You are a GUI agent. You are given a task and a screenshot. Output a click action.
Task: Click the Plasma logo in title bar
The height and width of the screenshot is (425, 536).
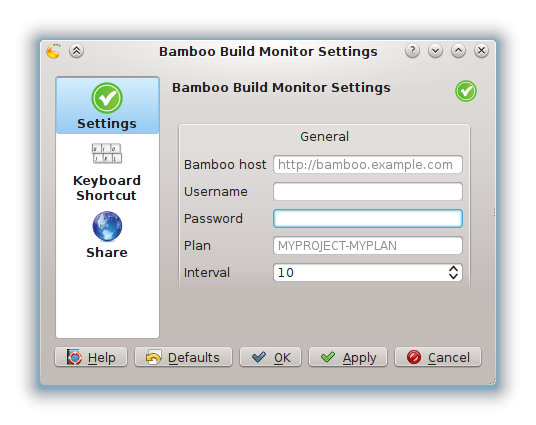pyautogui.click(x=53, y=51)
